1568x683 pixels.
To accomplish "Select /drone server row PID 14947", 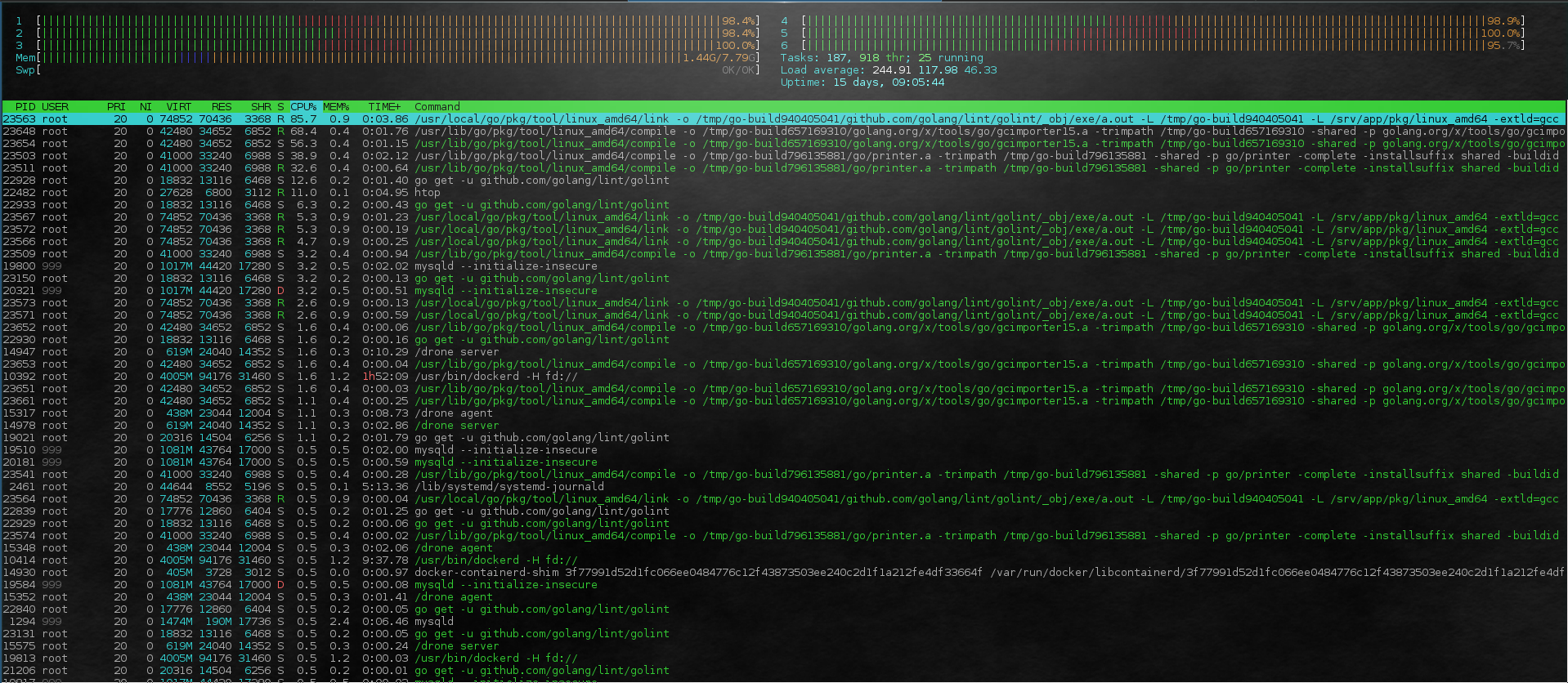I will point(784,352).
